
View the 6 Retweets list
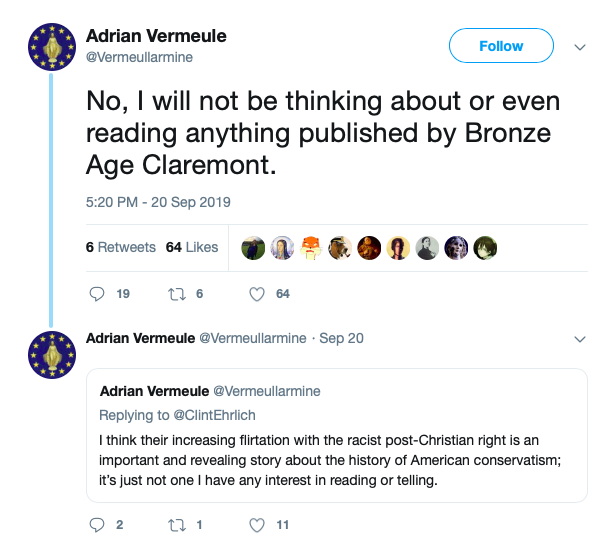pos(121,247)
